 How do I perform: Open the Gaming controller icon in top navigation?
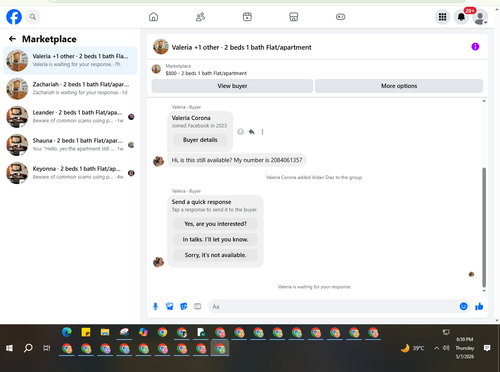340,17
